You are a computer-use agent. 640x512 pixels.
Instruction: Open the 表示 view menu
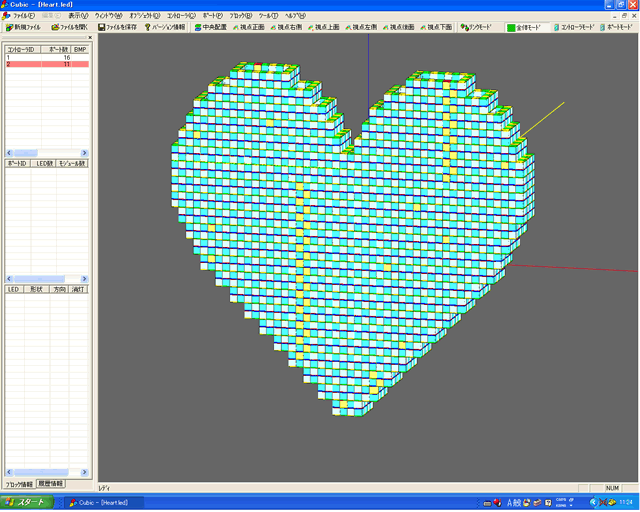78,16
